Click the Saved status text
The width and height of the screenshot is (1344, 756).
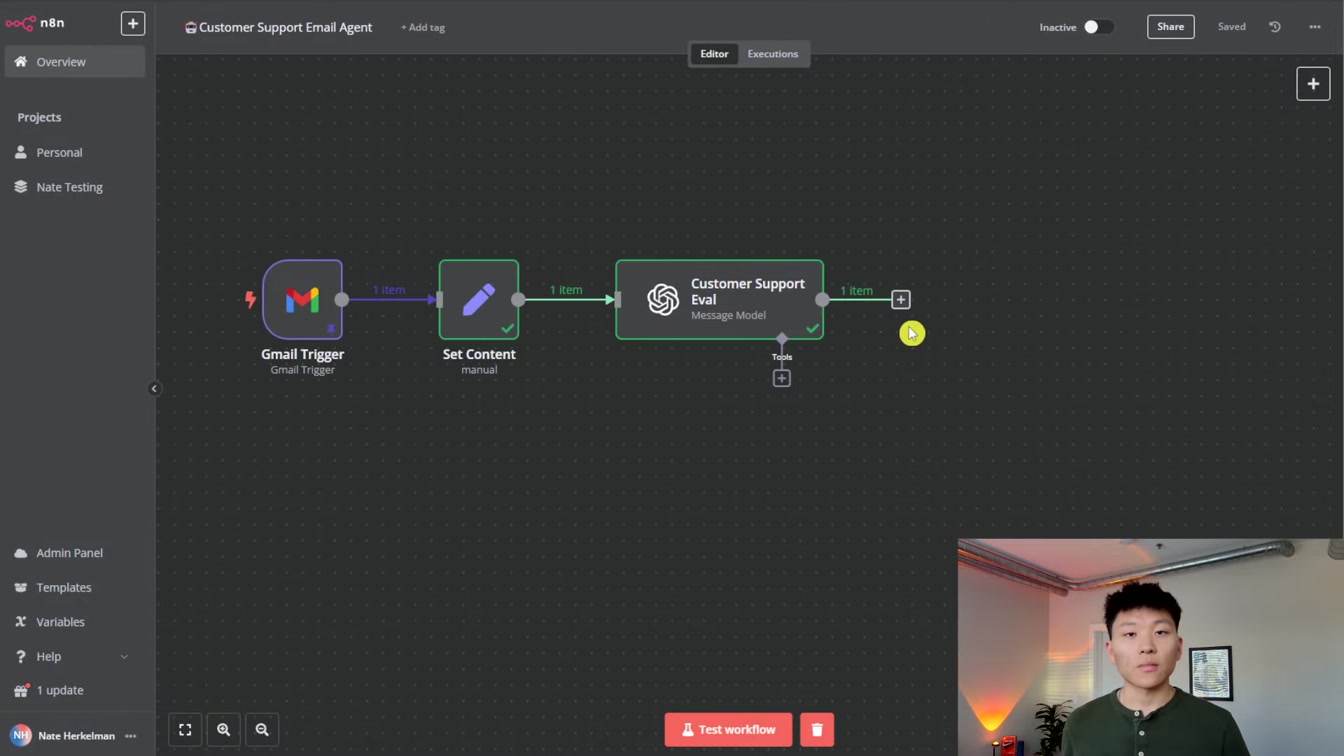click(1232, 27)
